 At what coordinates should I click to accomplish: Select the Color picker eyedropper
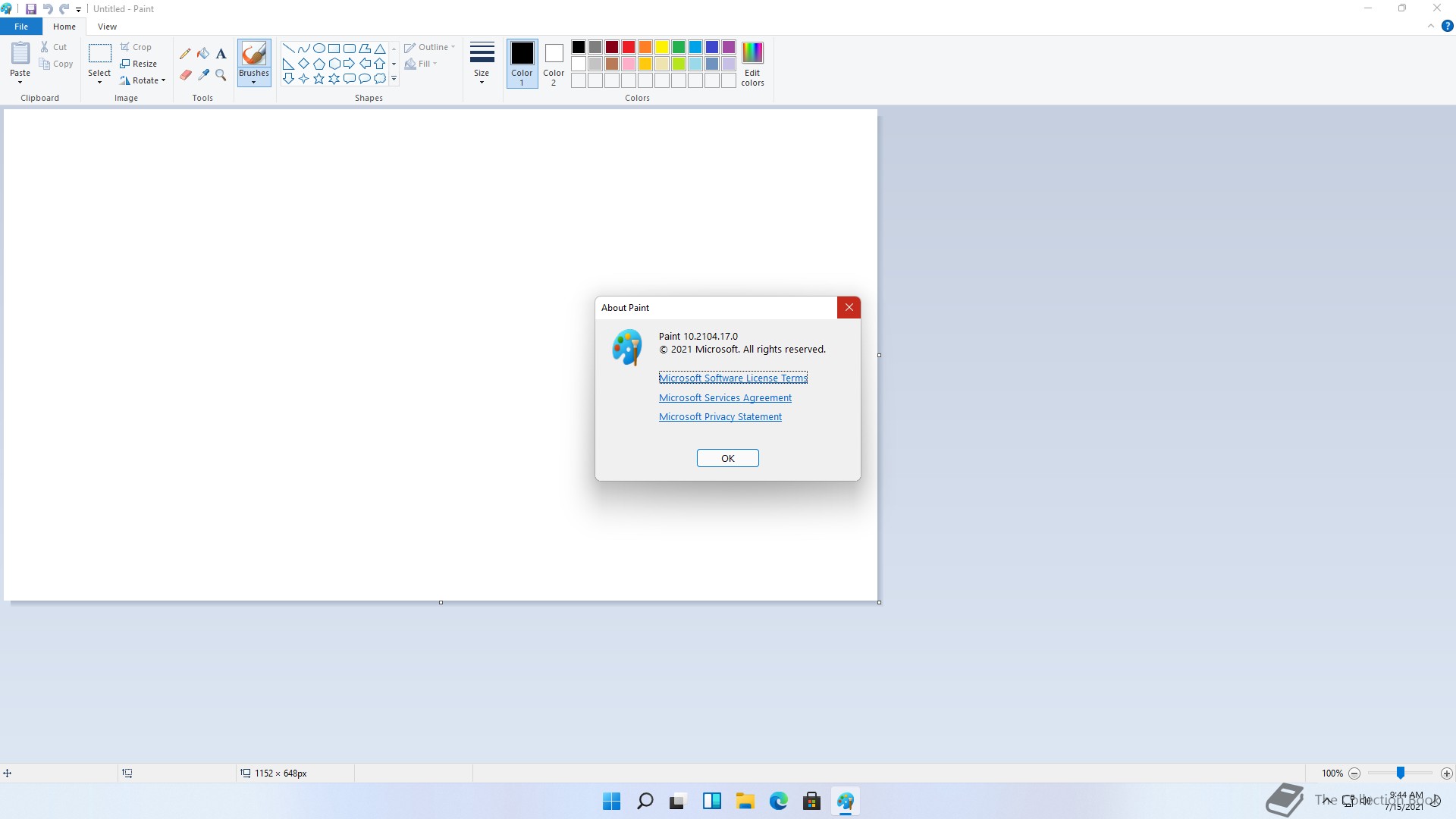pyautogui.click(x=203, y=75)
